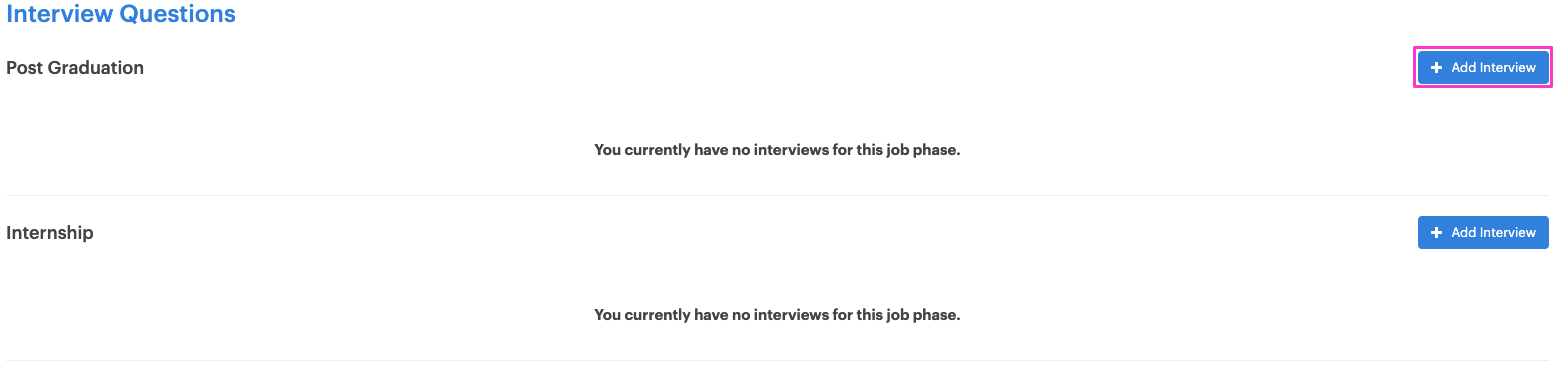The height and width of the screenshot is (368, 1553).
Task: Click the word 'Questions' in the page heading
Action: click(x=177, y=14)
